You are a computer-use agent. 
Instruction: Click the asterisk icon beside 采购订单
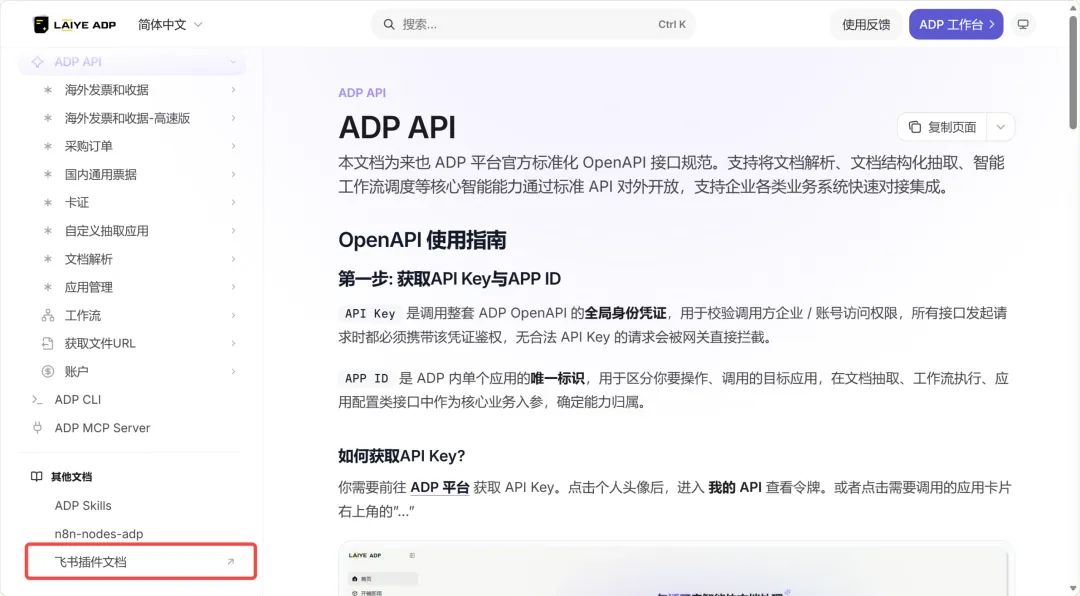pos(48,146)
